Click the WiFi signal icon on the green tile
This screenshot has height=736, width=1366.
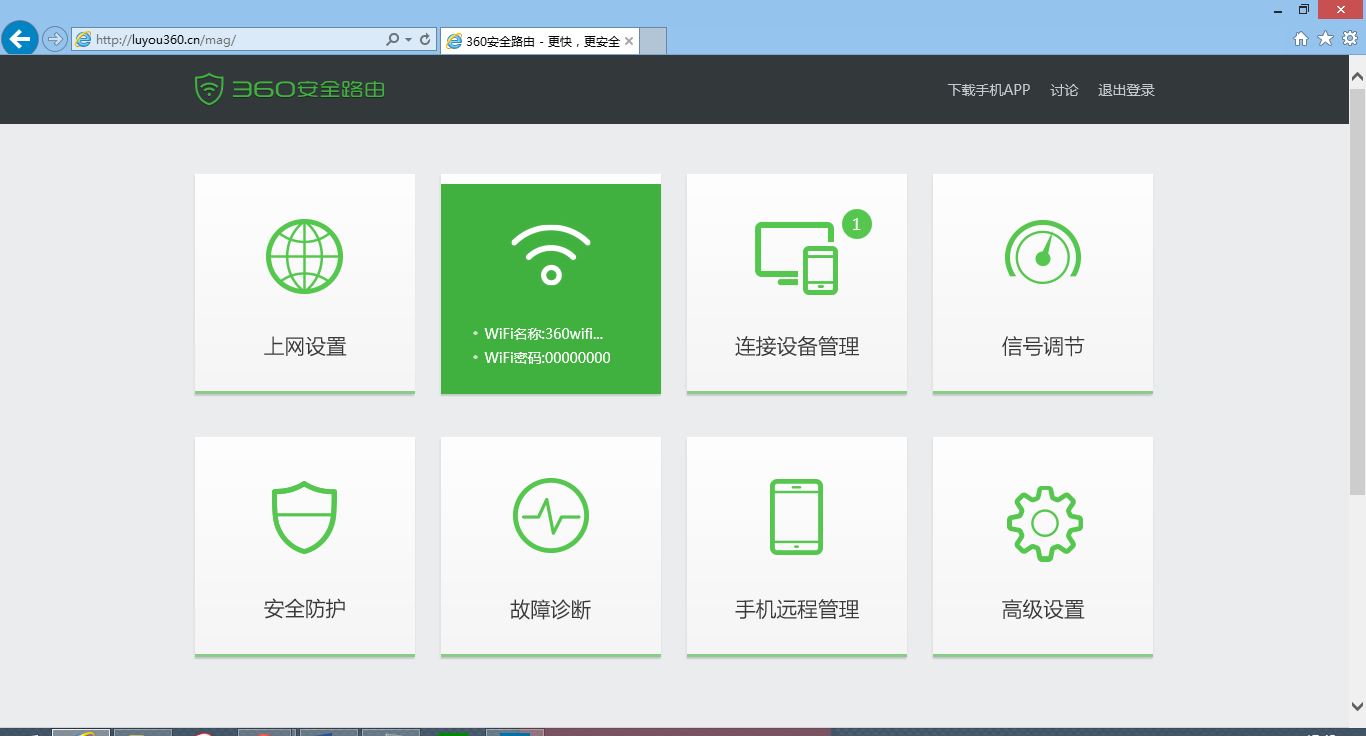(551, 255)
